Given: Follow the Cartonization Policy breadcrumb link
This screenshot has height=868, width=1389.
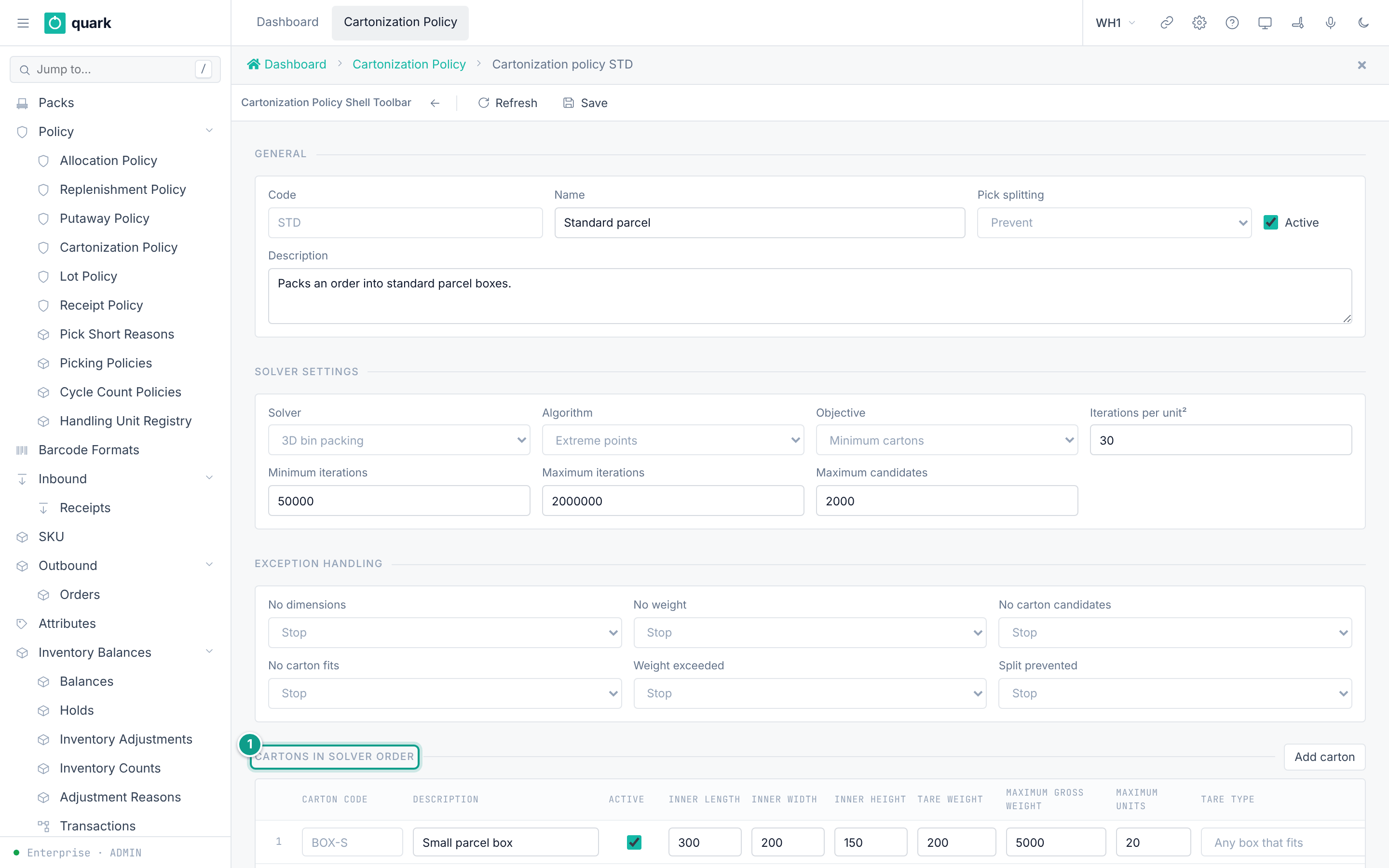Looking at the screenshot, I should click(409, 64).
